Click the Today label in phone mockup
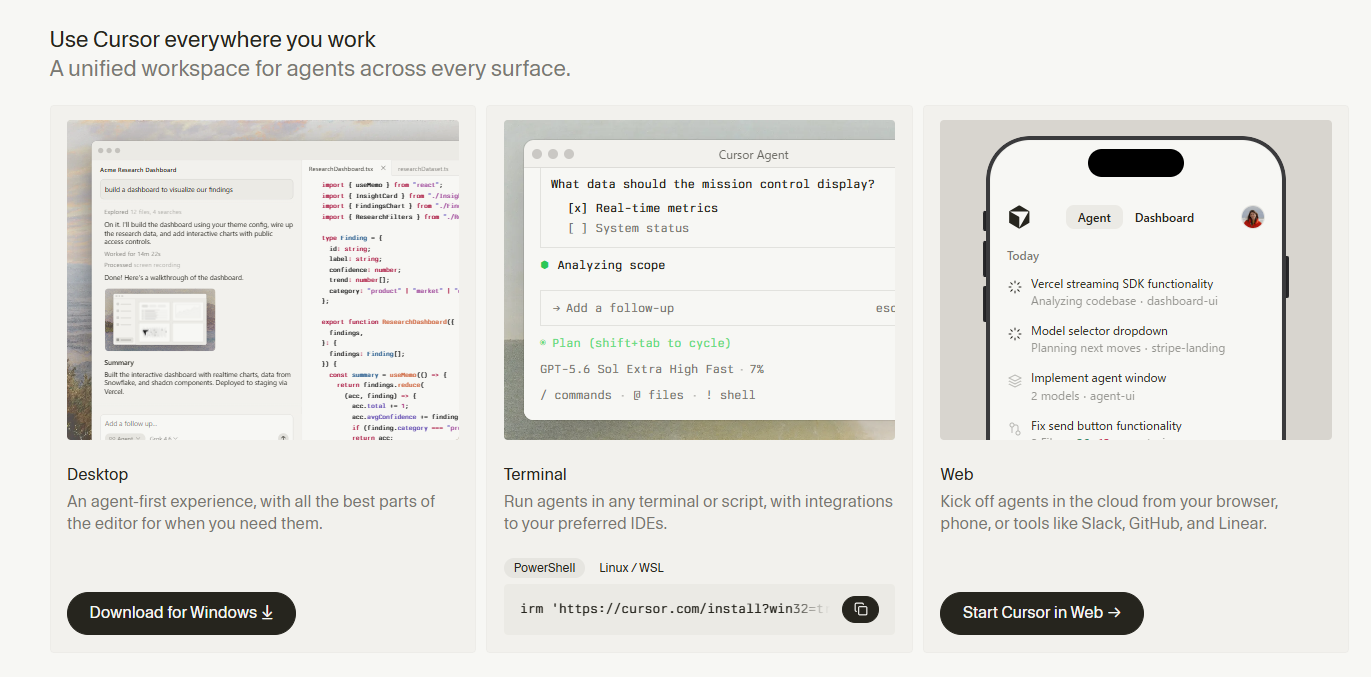 click(x=1023, y=256)
